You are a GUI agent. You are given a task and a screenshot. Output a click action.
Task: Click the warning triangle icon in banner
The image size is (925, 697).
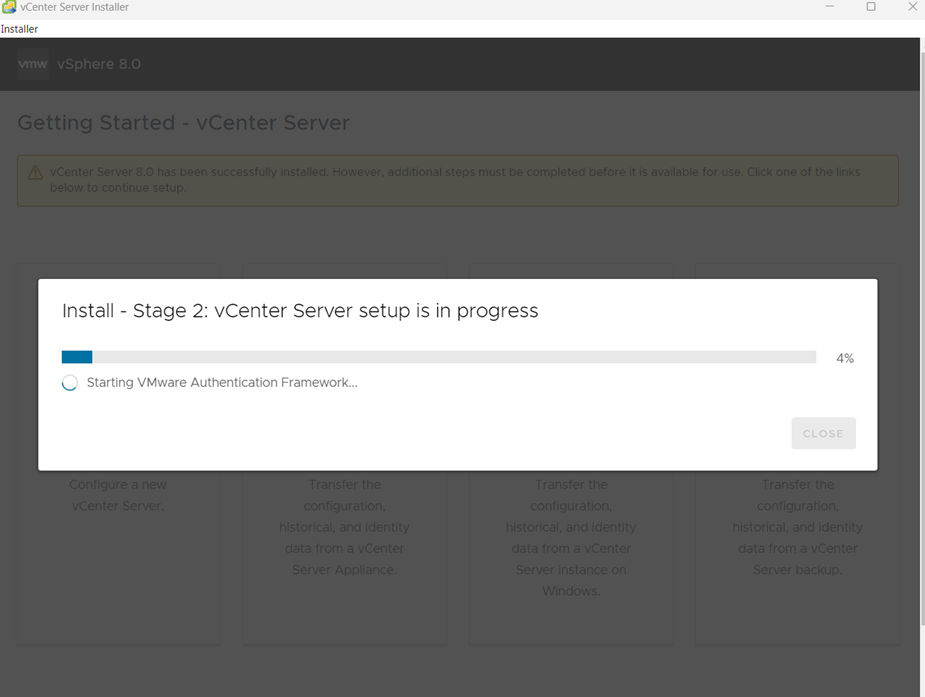pos(35,172)
